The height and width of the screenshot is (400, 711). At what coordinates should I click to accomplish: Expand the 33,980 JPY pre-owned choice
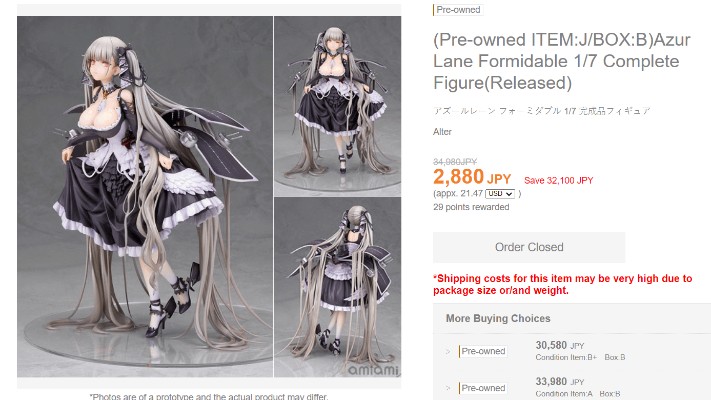(x=448, y=388)
